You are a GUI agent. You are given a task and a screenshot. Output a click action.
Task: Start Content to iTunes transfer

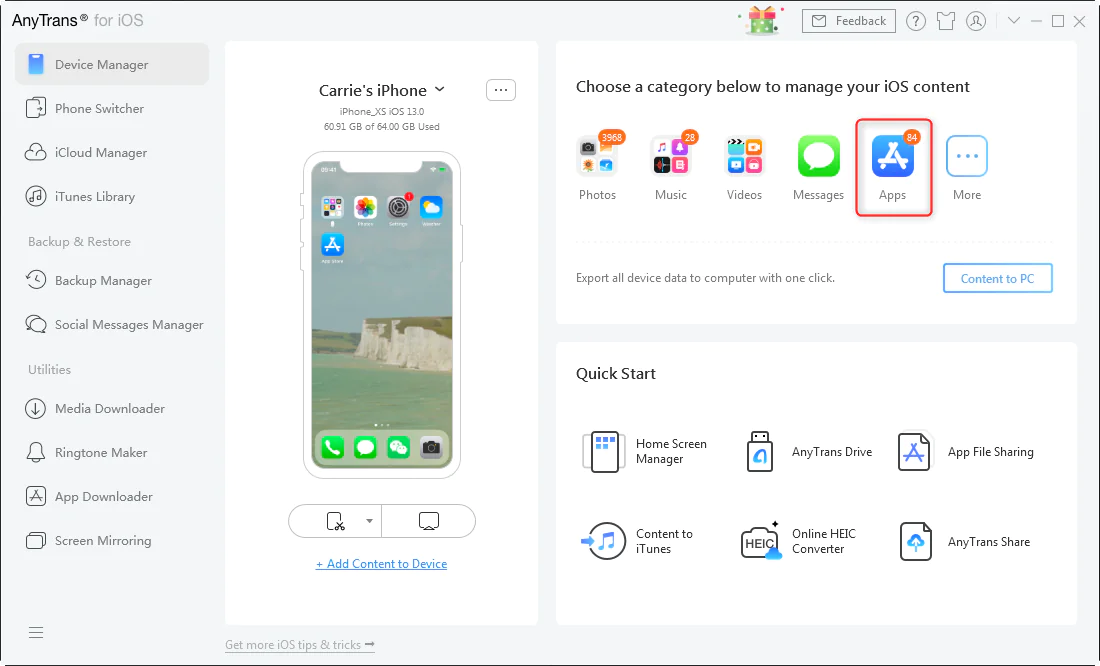tap(637, 541)
